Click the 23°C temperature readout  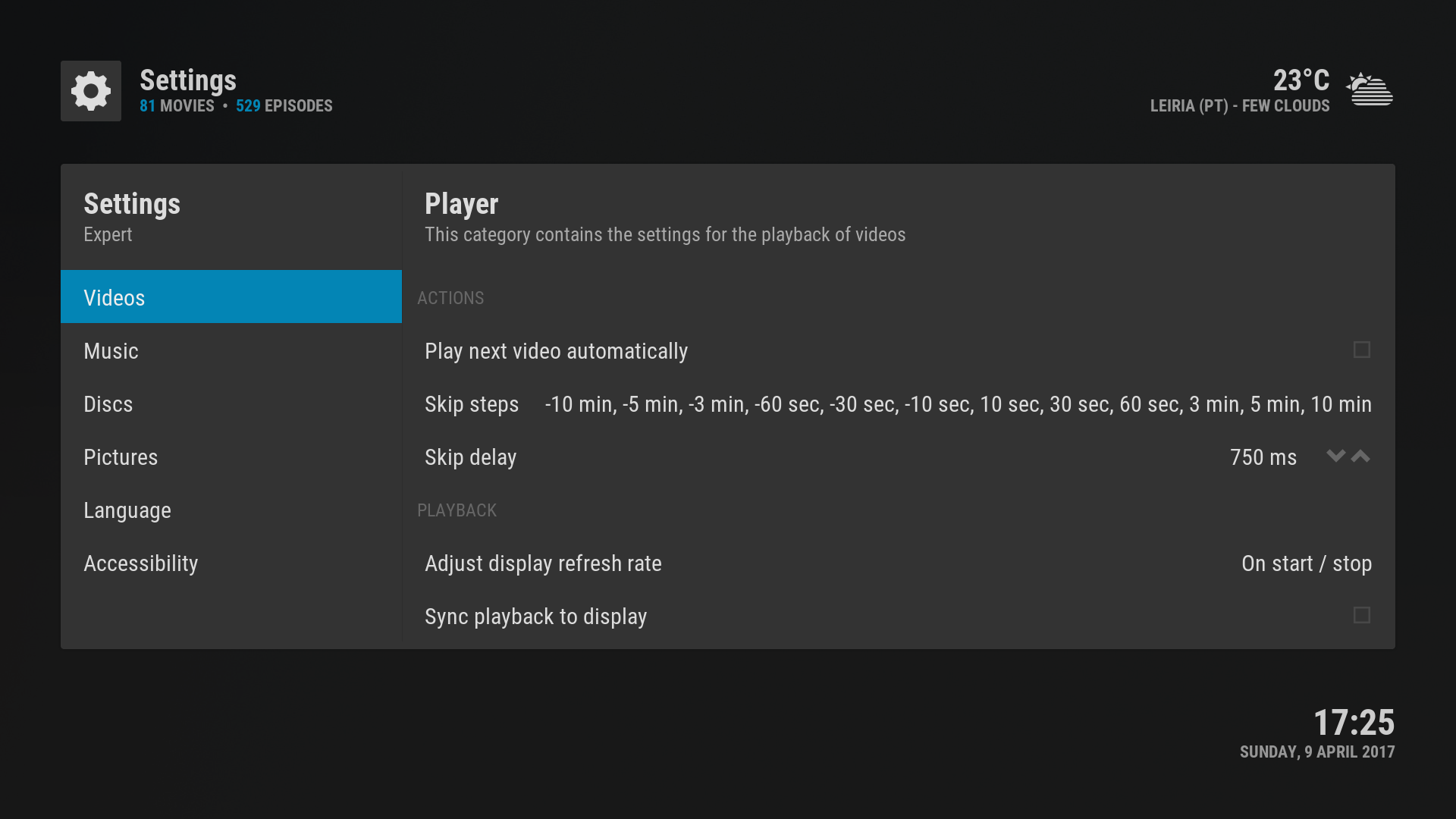coord(1301,80)
